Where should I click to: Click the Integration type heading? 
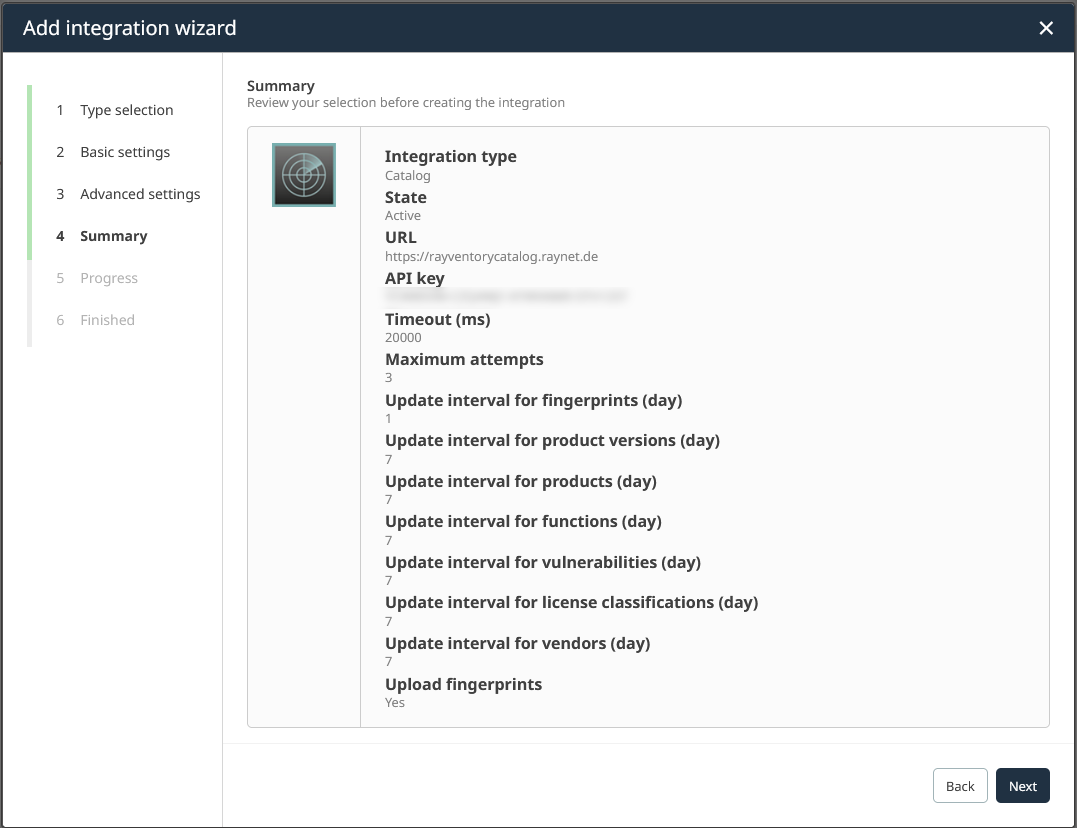[x=450, y=156]
